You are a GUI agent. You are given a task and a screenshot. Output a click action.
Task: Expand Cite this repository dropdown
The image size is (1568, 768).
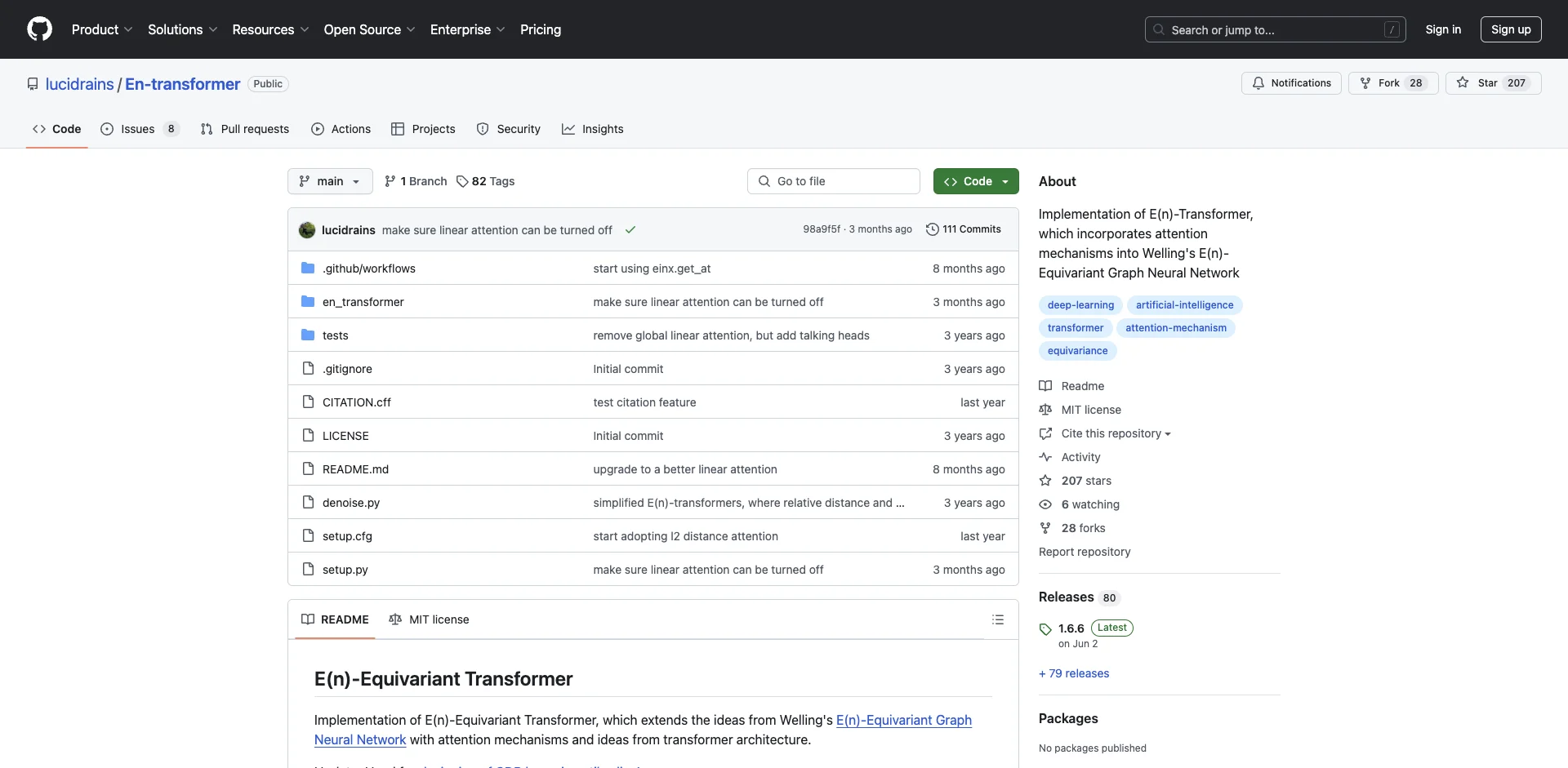pyautogui.click(x=1116, y=433)
